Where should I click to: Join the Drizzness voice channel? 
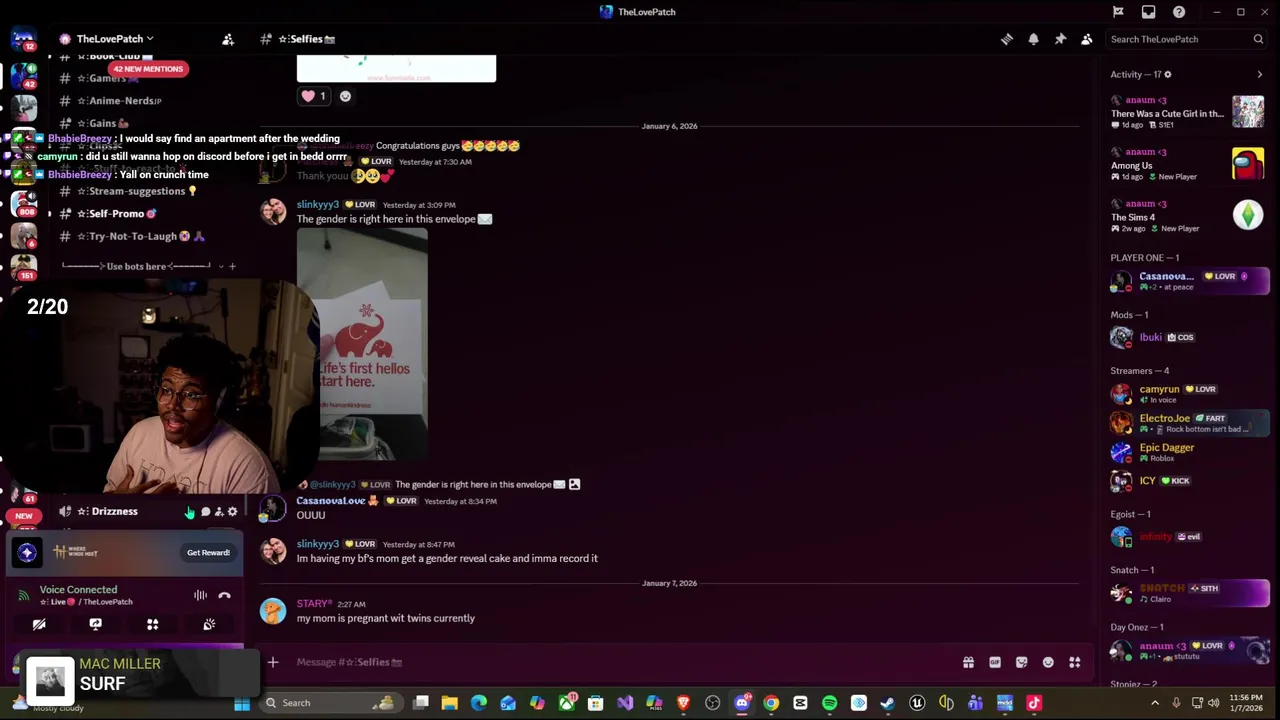click(113, 511)
